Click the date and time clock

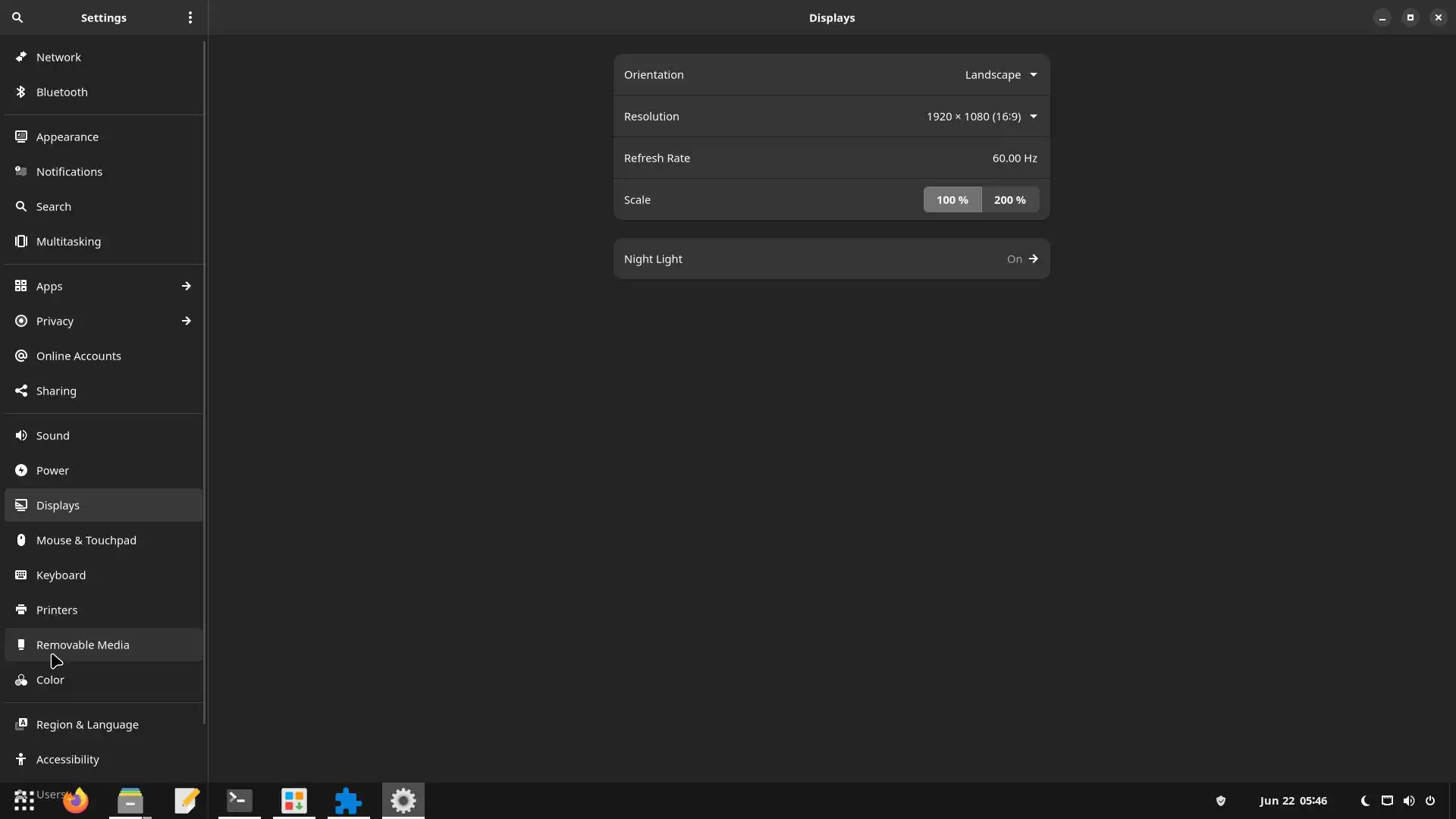pos(1293,801)
